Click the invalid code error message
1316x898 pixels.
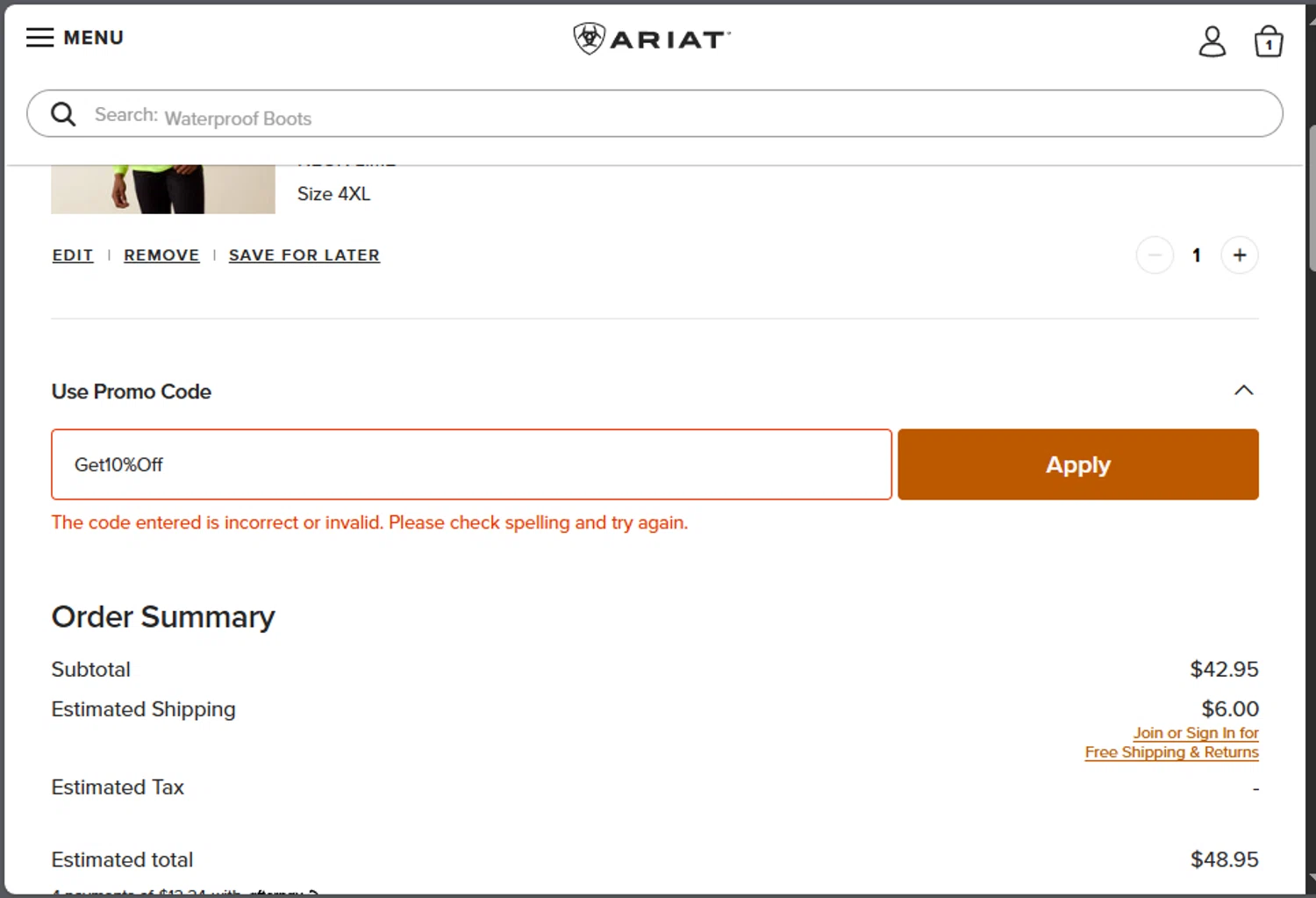click(x=369, y=522)
